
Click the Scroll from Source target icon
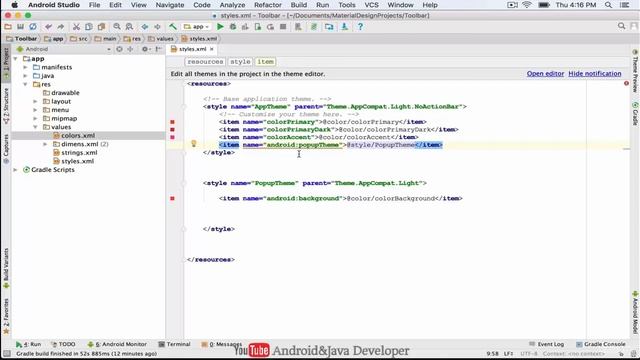pyautogui.click(x=119, y=49)
